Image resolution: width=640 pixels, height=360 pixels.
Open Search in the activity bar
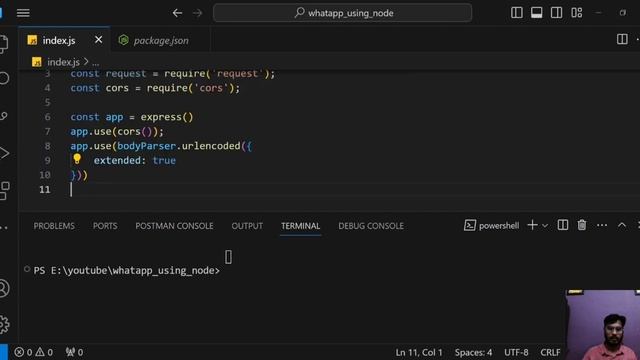(4, 78)
